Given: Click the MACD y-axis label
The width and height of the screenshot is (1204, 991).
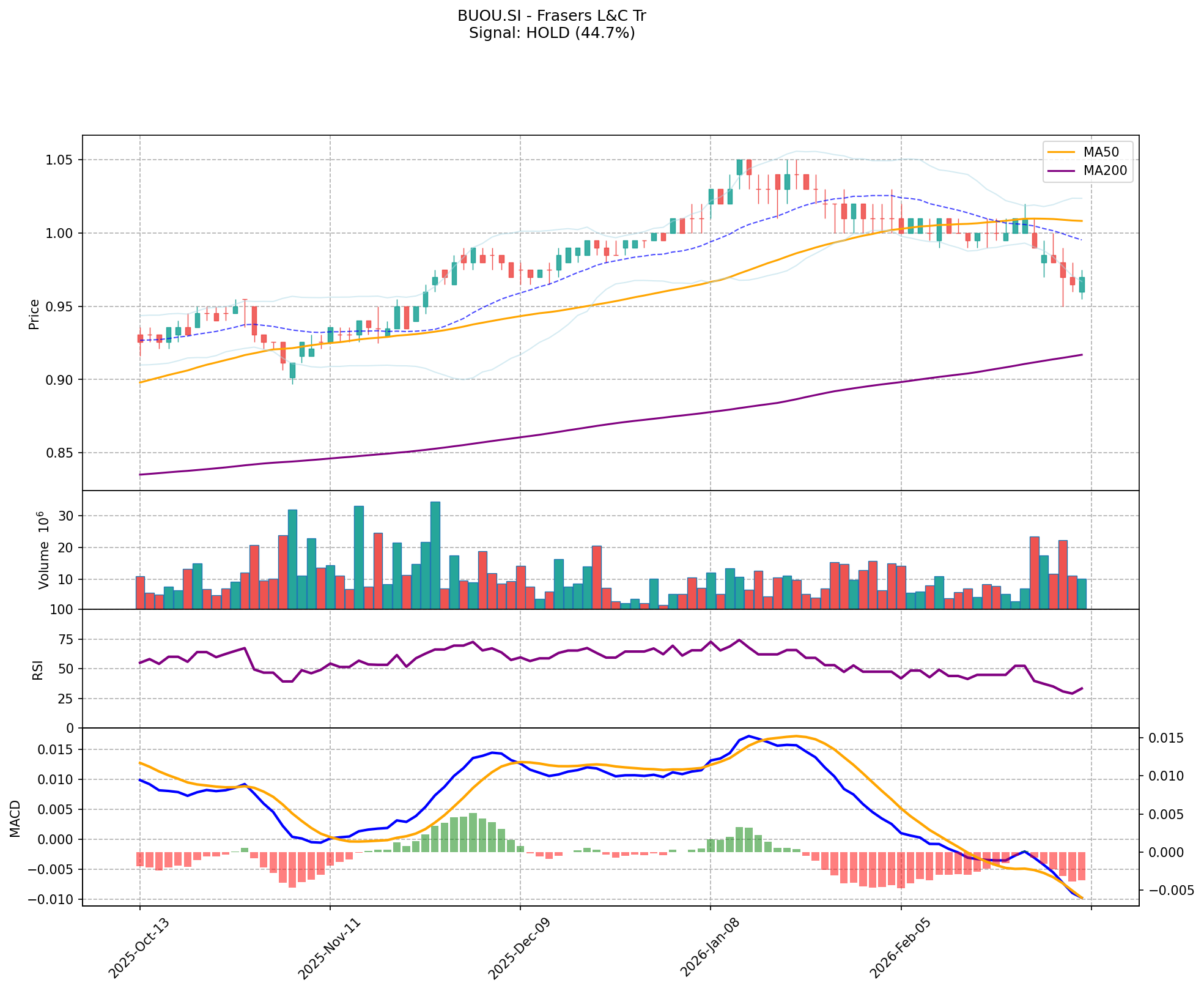Looking at the screenshot, I should (x=16, y=818).
